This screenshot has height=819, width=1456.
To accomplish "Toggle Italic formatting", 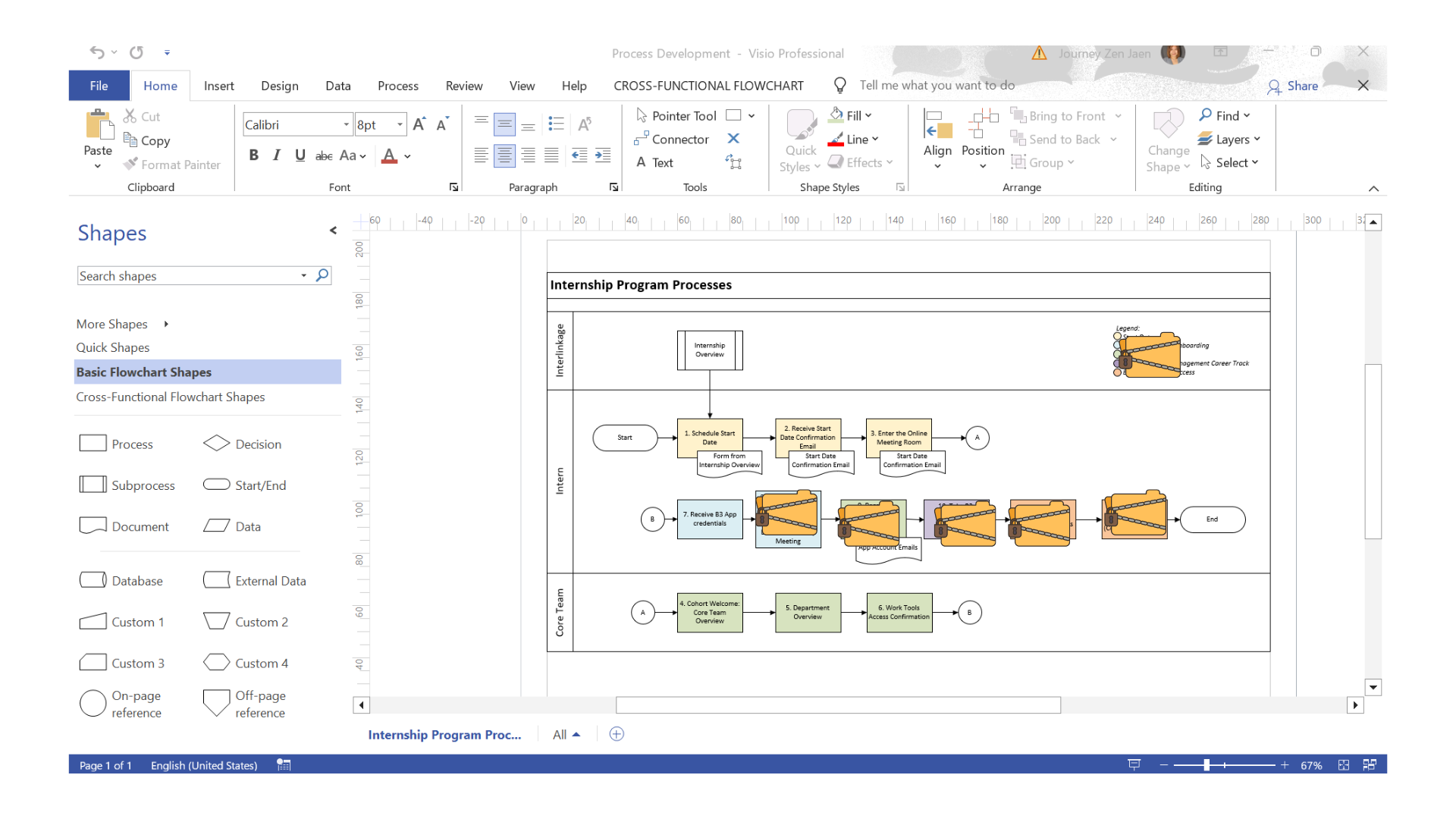I will coord(277,155).
